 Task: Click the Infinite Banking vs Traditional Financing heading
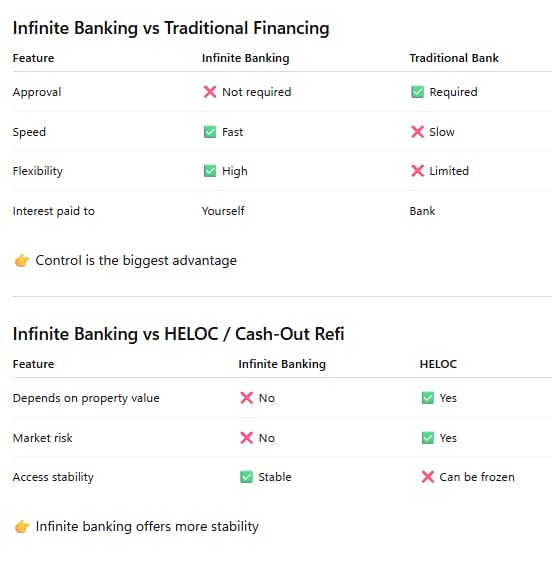coord(171,28)
